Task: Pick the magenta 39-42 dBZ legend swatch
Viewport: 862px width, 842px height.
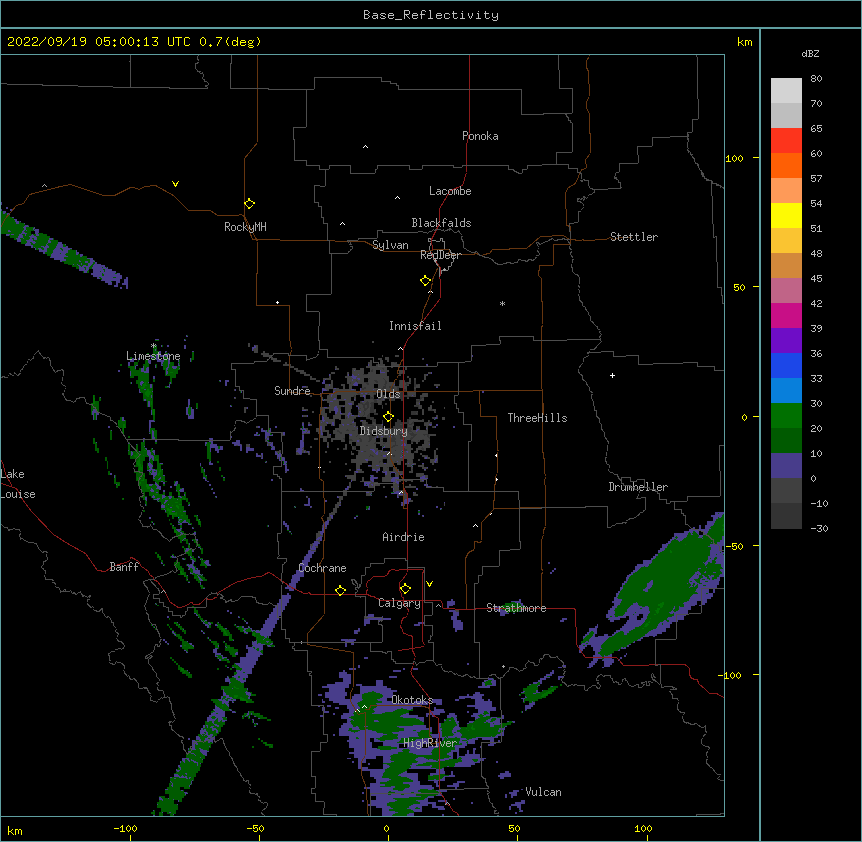Action: coord(786,315)
